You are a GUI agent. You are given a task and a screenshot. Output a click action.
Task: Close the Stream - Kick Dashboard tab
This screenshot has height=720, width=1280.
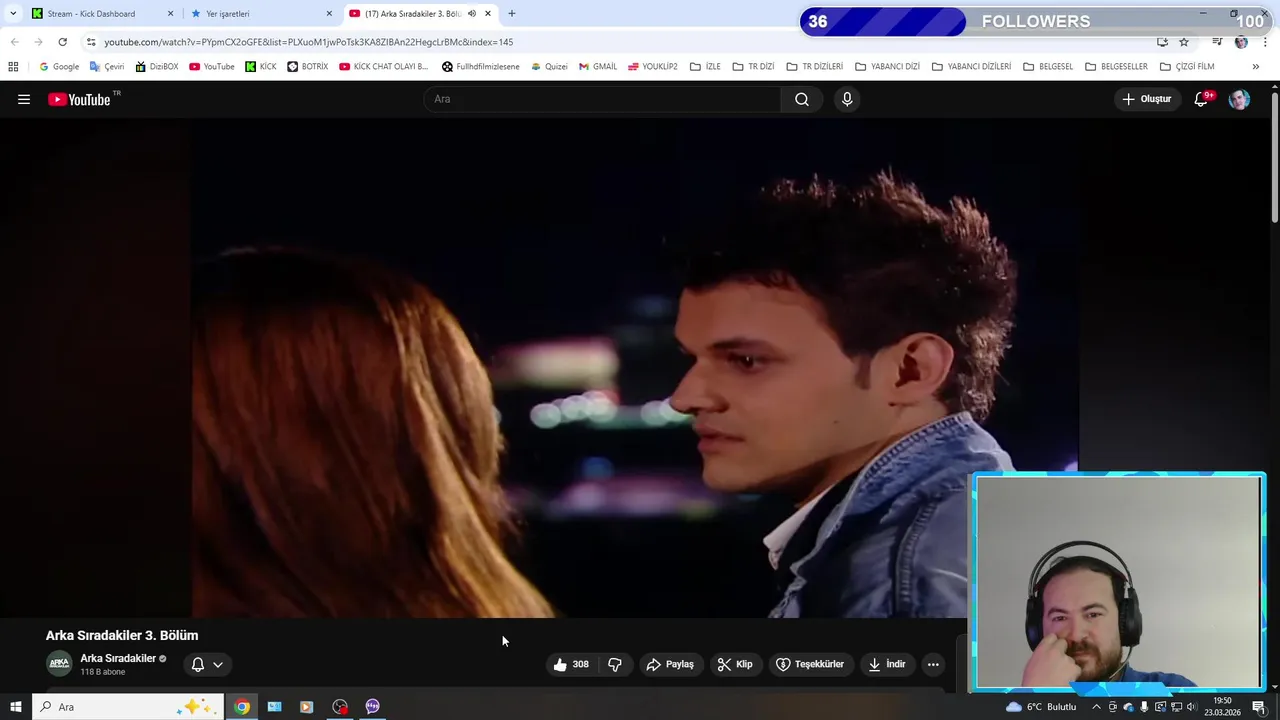[x=170, y=13]
